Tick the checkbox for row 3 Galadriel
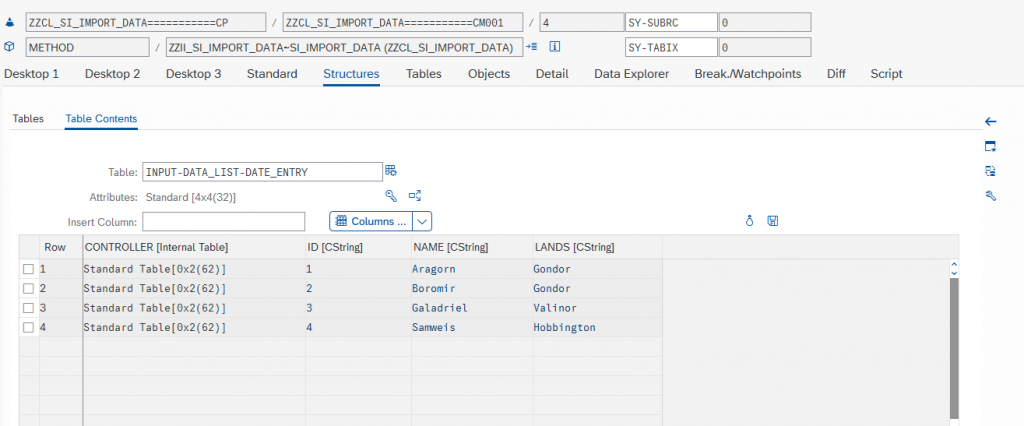The height and width of the screenshot is (426, 1024). (28, 308)
